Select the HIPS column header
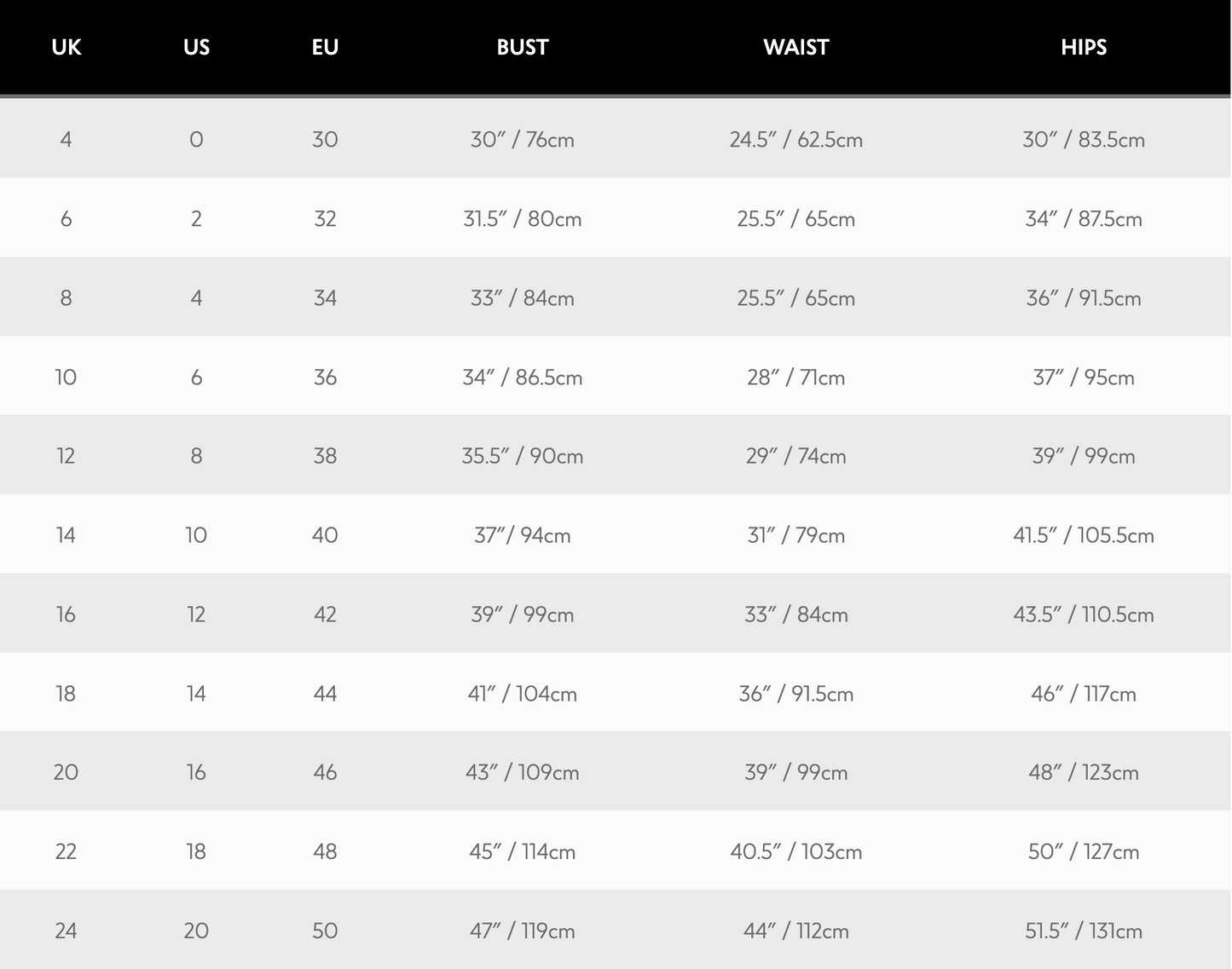The width and height of the screenshot is (1232, 969). pos(1083,47)
